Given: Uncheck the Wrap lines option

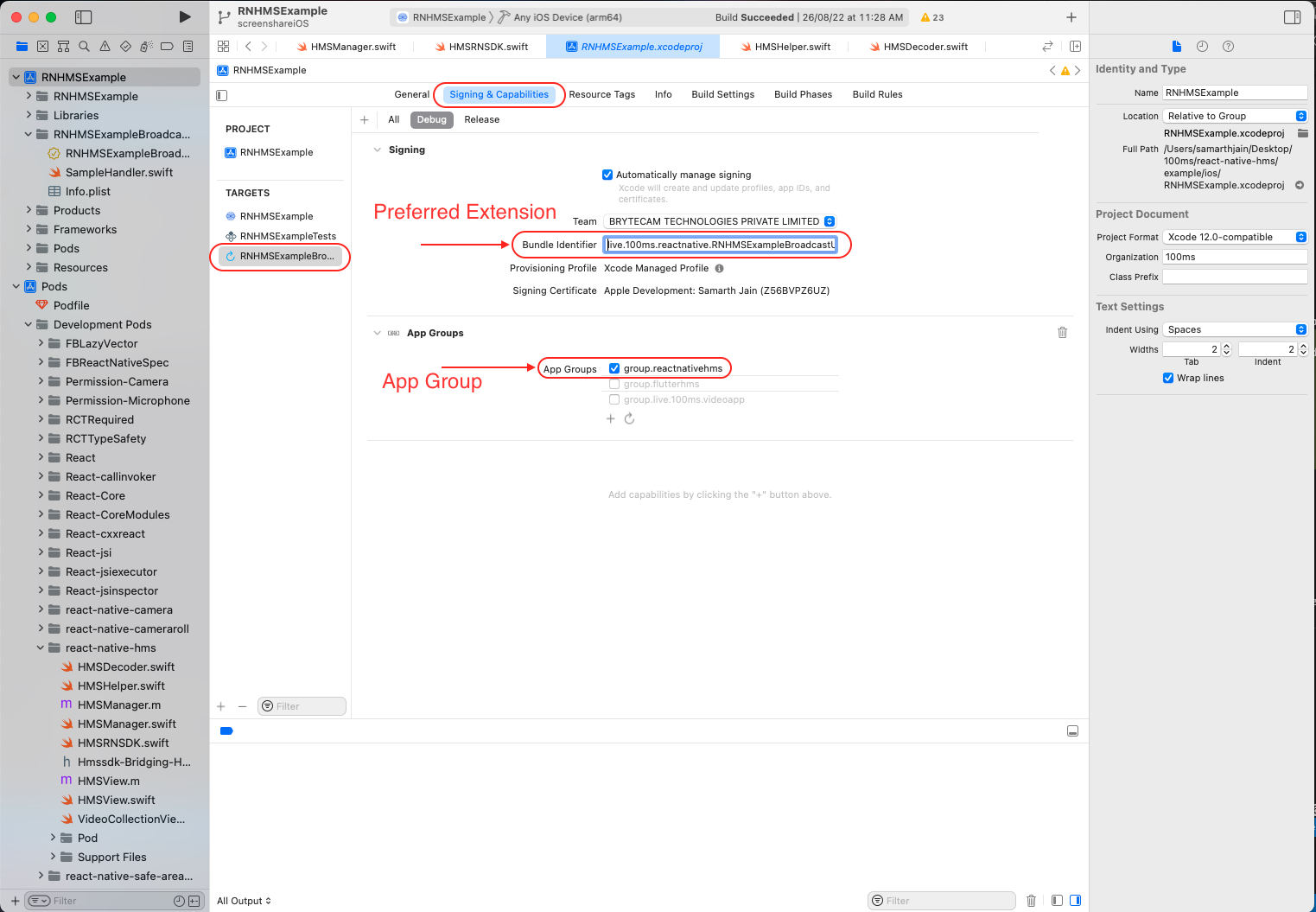Looking at the screenshot, I should tap(1168, 378).
